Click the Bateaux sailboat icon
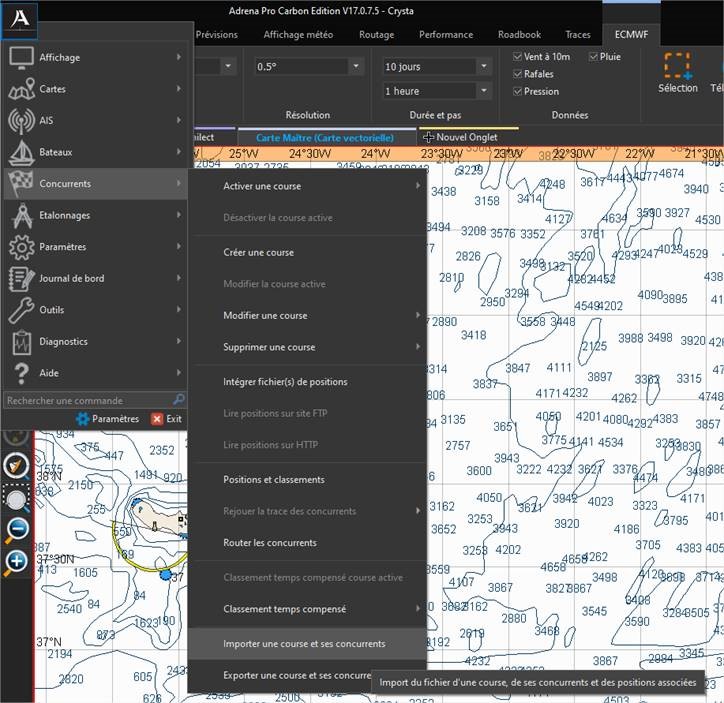Viewport: 724px width, 703px height. (21, 152)
